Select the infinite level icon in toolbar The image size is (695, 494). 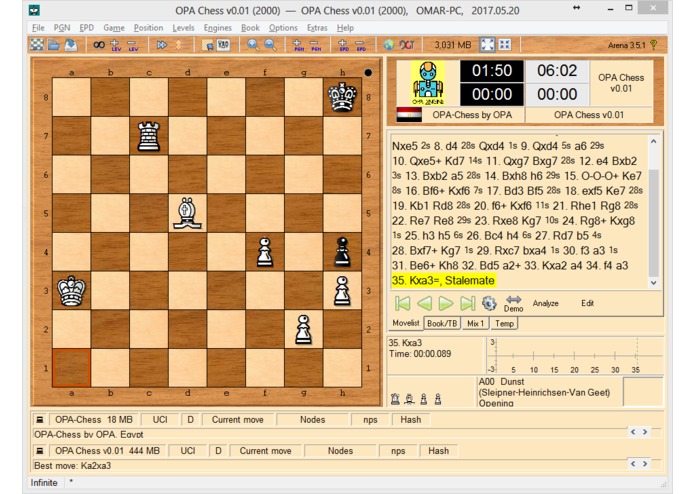(99, 45)
